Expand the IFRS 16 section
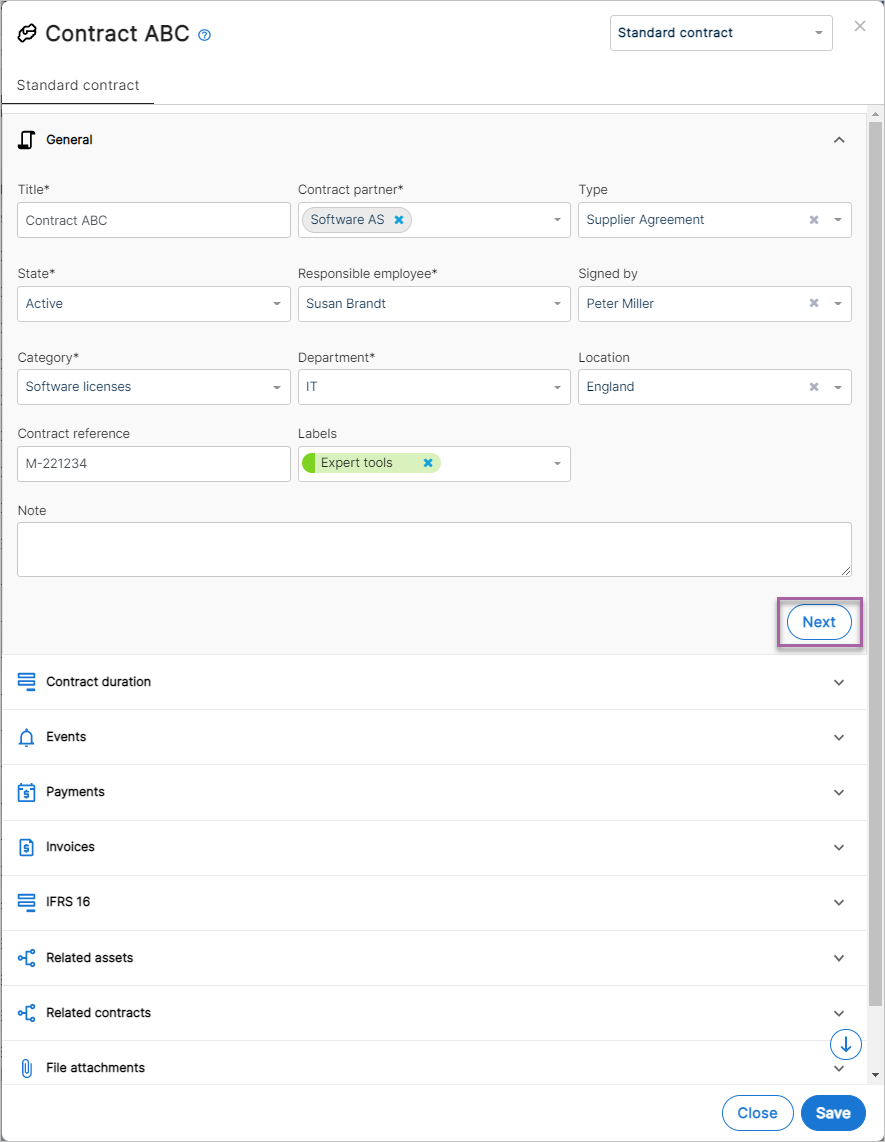This screenshot has height=1142, width=885. tap(434, 902)
